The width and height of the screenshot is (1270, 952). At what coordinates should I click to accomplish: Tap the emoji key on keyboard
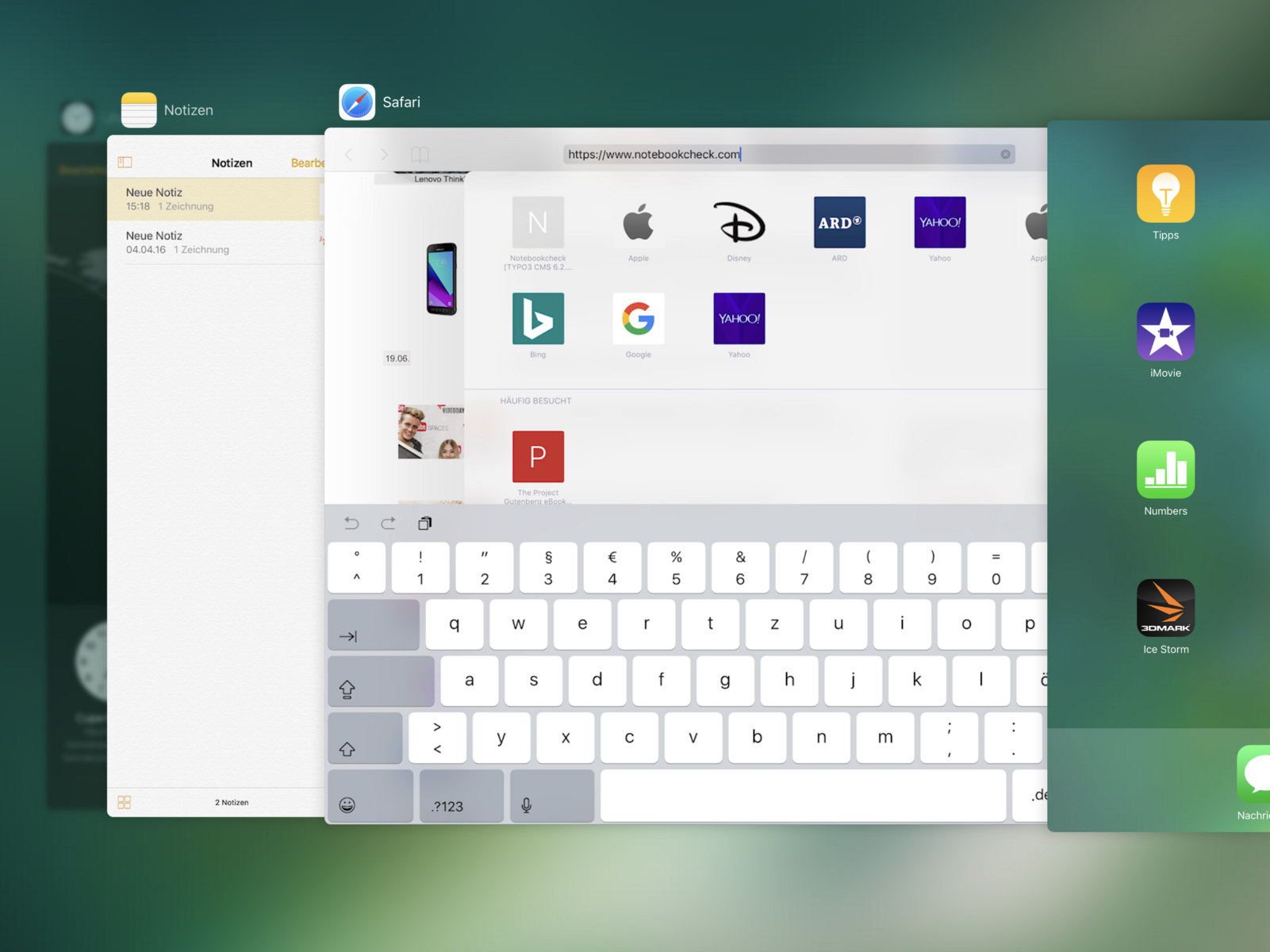(370, 796)
